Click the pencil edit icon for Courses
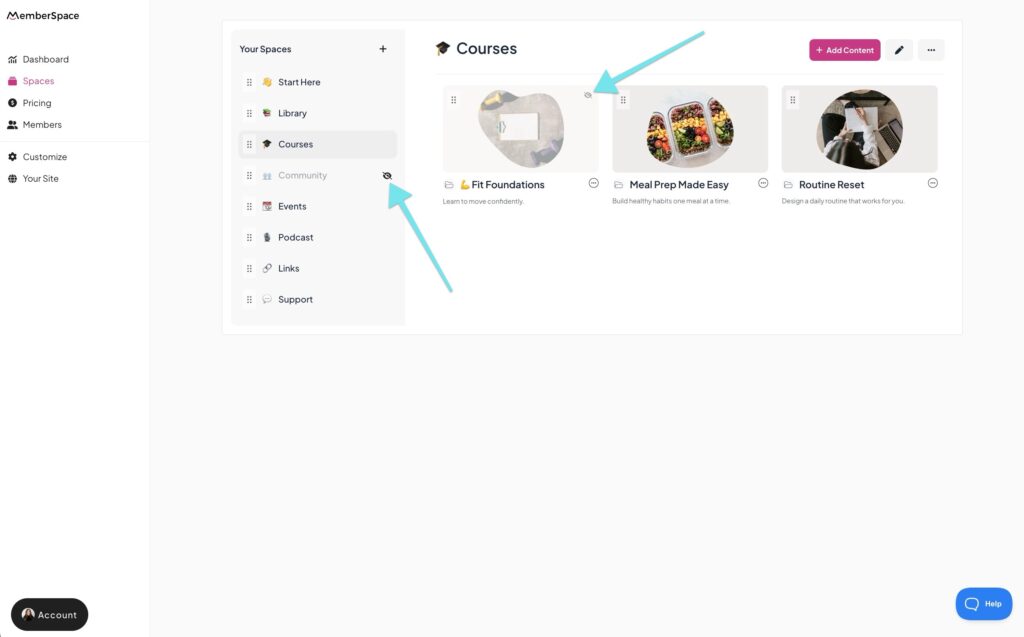Image resolution: width=1024 pixels, height=637 pixels. pyautogui.click(x=899, y=50)
